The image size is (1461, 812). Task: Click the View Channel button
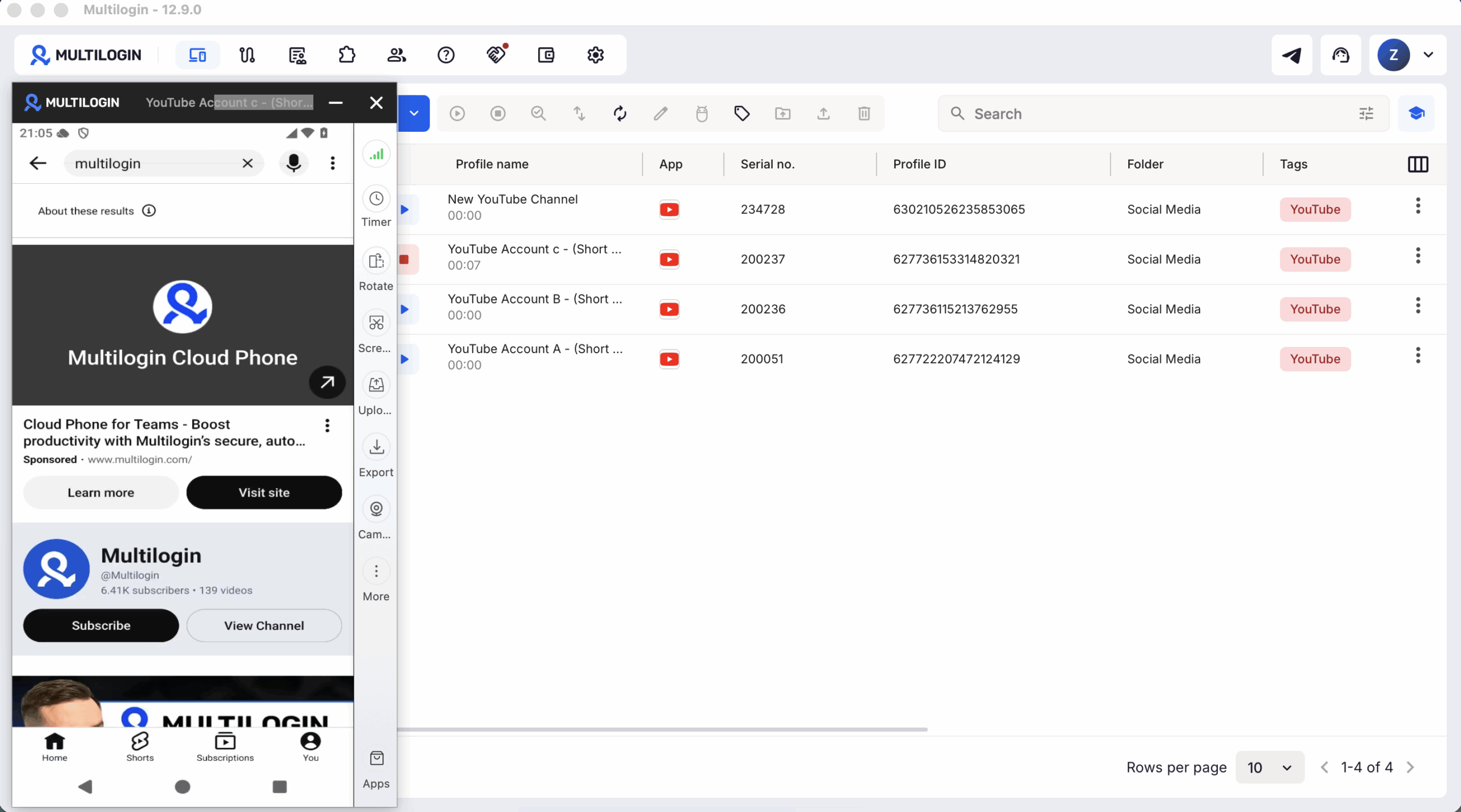click(264, 626)
